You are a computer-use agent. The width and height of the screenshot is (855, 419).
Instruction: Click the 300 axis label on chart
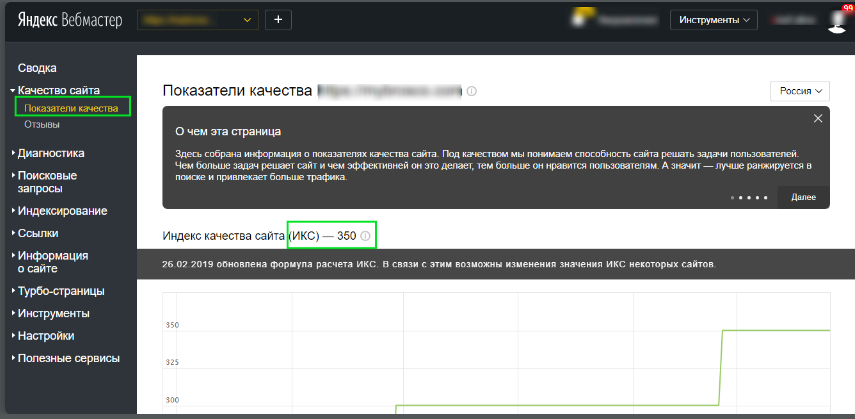tap(172, 400)
